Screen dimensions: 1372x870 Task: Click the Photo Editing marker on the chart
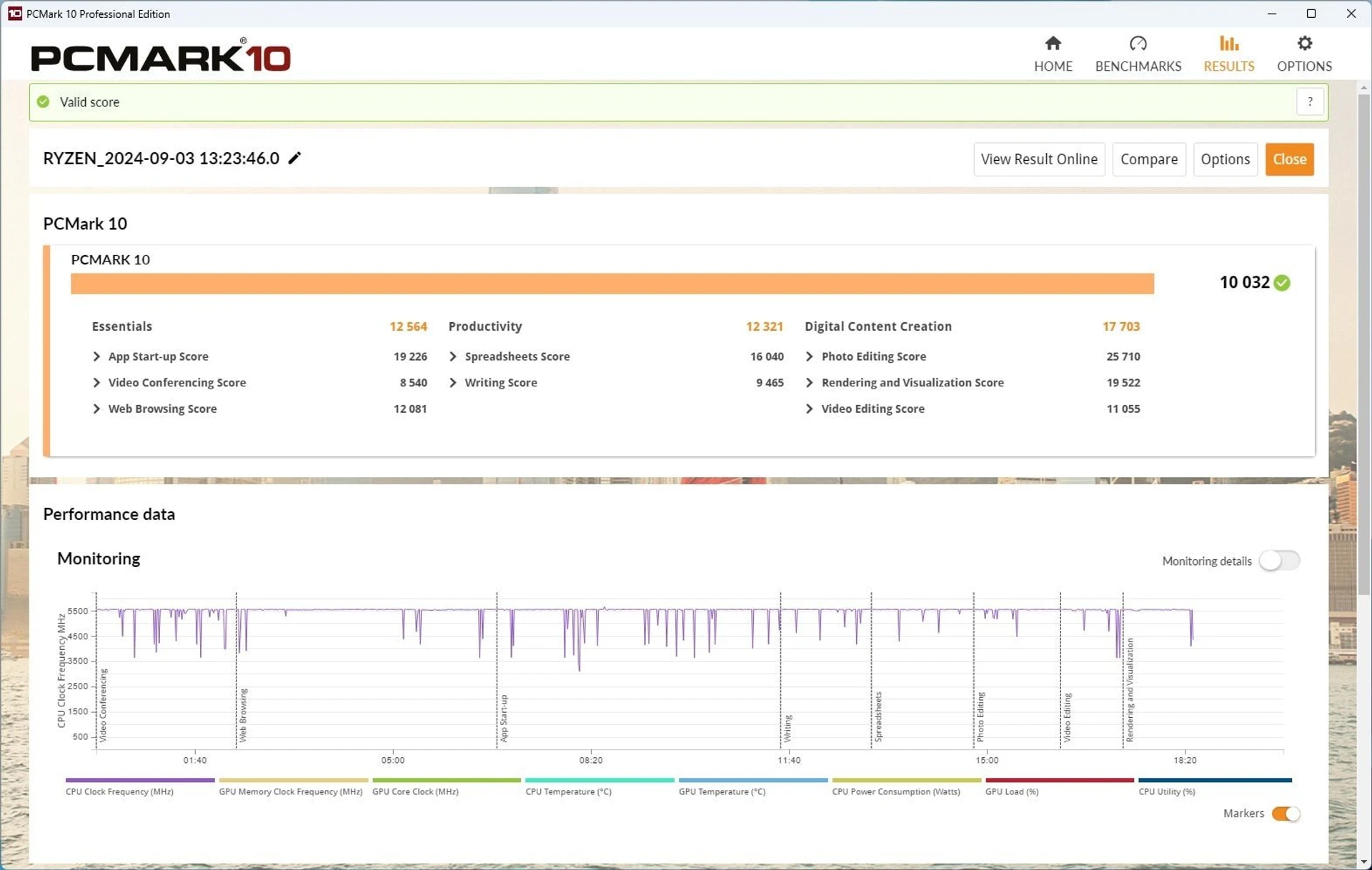click(x=980, y=716)
